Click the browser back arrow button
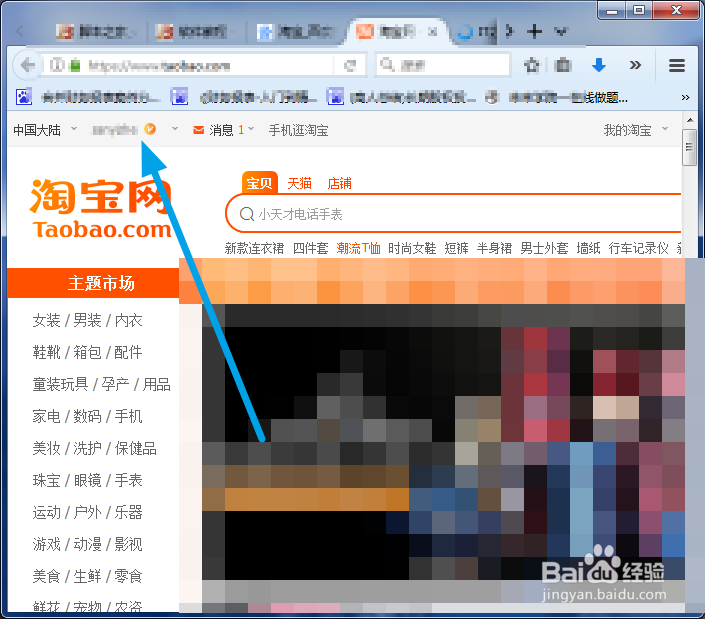Screen dimensions: 705x619 [27, 66]
